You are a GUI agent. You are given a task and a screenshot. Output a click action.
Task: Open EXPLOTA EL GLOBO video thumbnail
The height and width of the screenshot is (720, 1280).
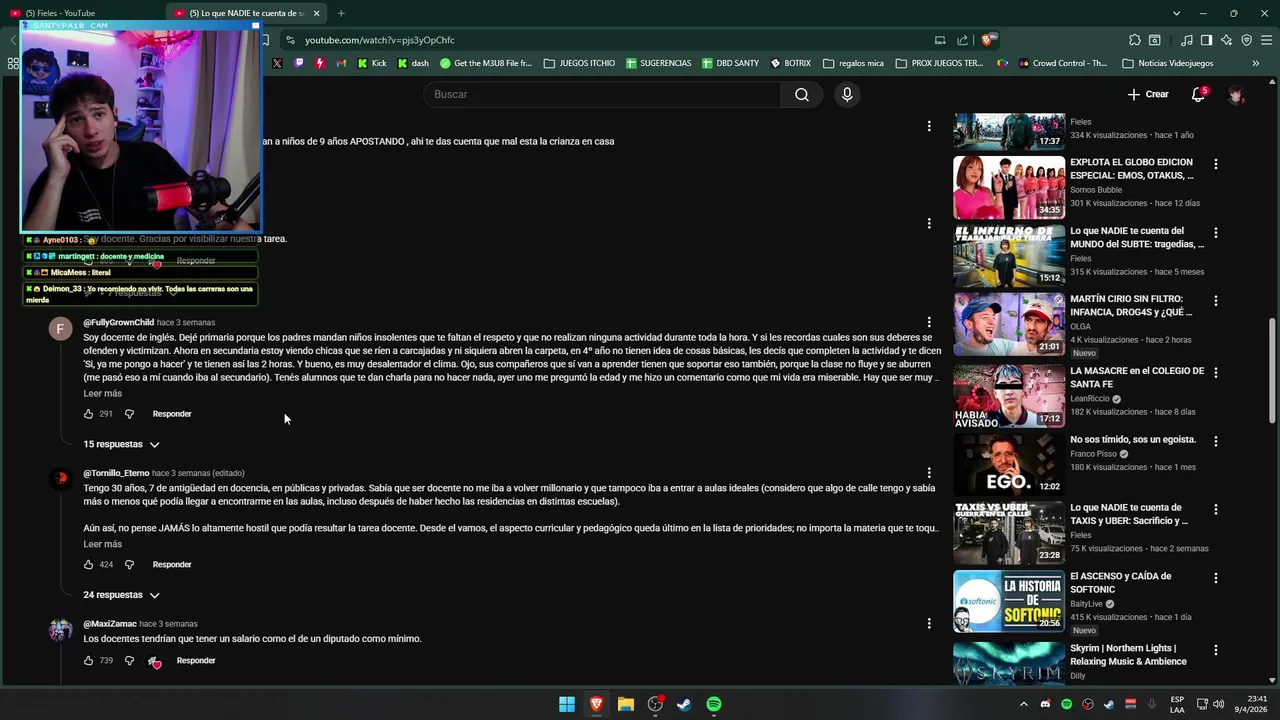click(1009, 187)
